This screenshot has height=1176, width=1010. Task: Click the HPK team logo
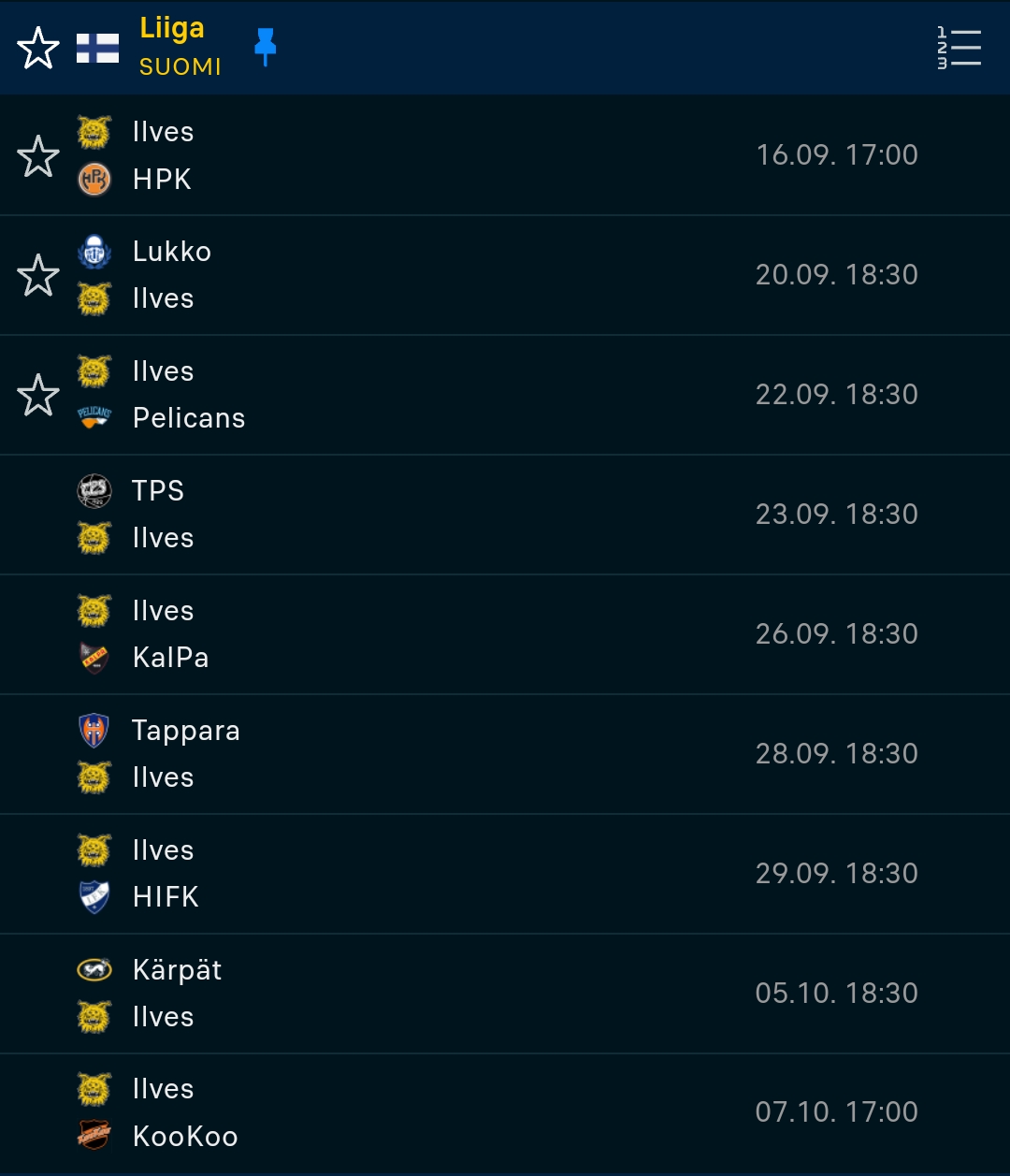[94, 179]
